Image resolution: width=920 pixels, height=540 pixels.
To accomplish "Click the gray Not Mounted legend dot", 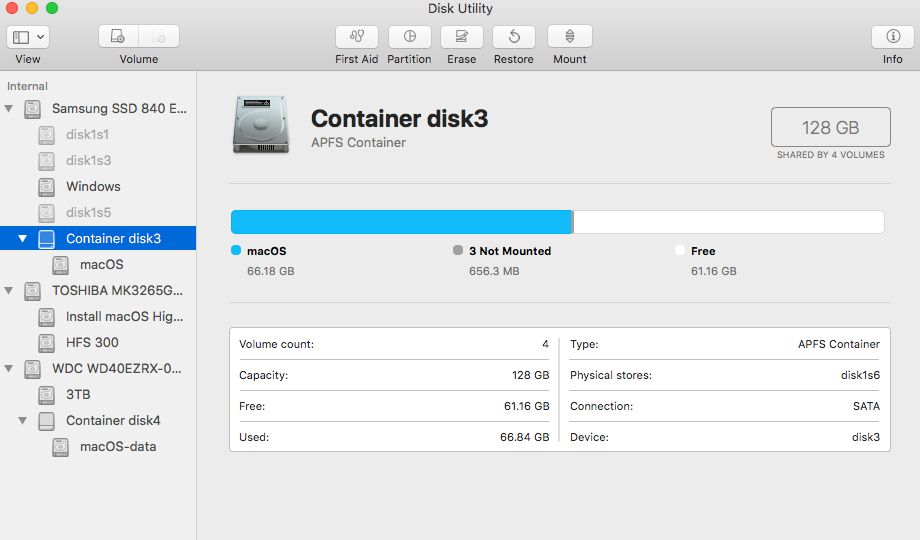I will coord(458,250).
